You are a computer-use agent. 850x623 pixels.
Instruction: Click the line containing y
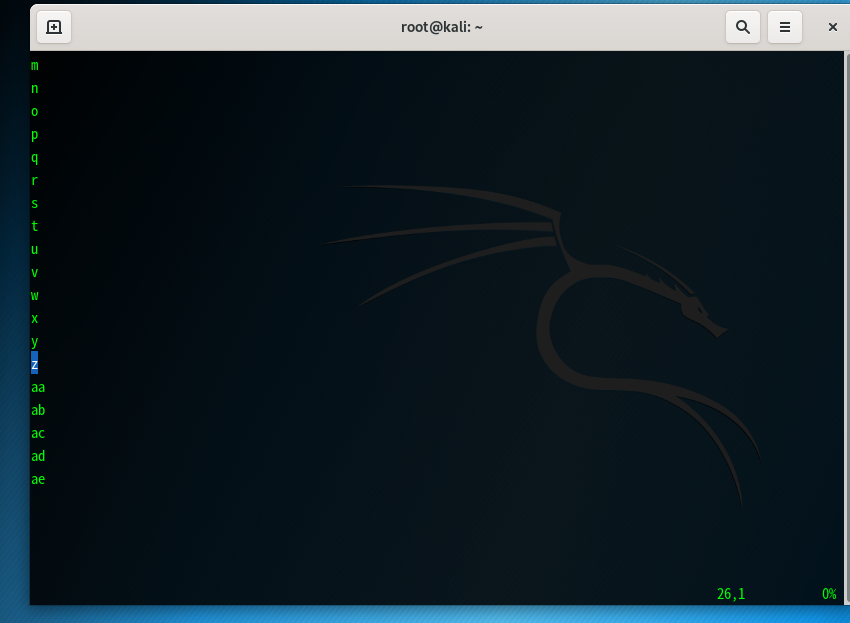(x=35, y=342)
